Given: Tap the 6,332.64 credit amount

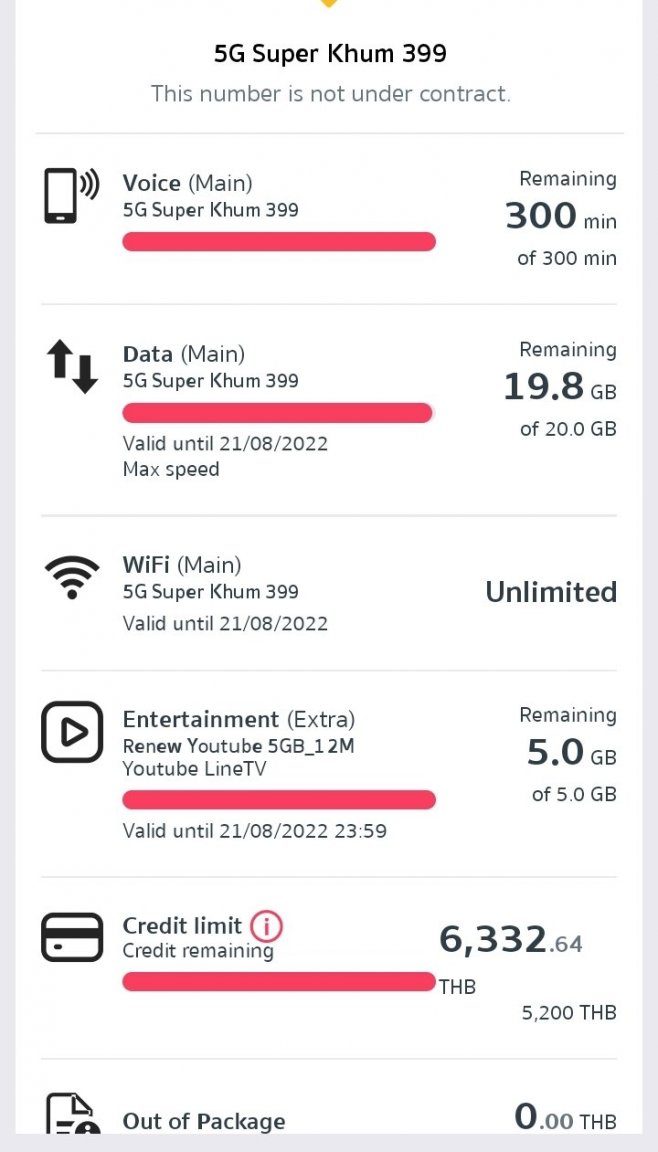Looking at the screenshot, I should click(510, 939).
